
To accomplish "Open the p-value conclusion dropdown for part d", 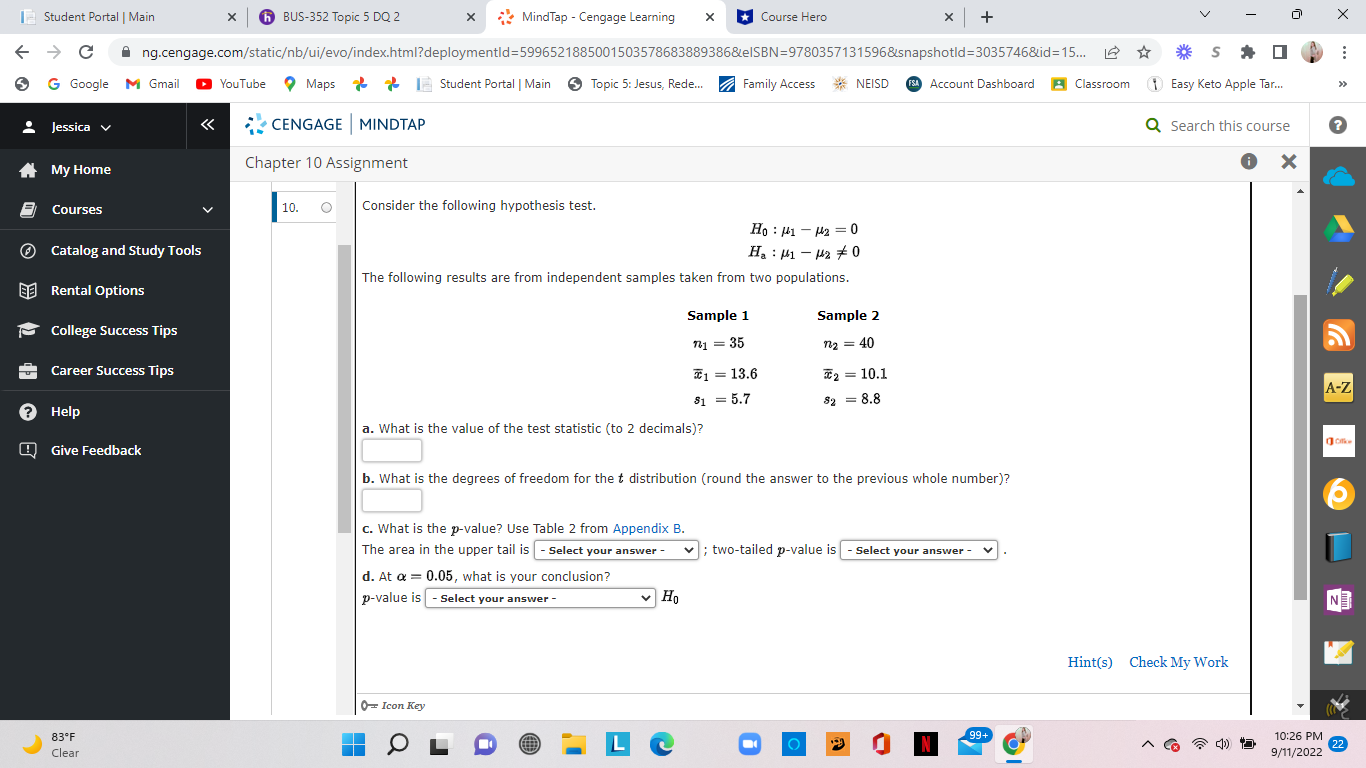I will pos(539,597).
